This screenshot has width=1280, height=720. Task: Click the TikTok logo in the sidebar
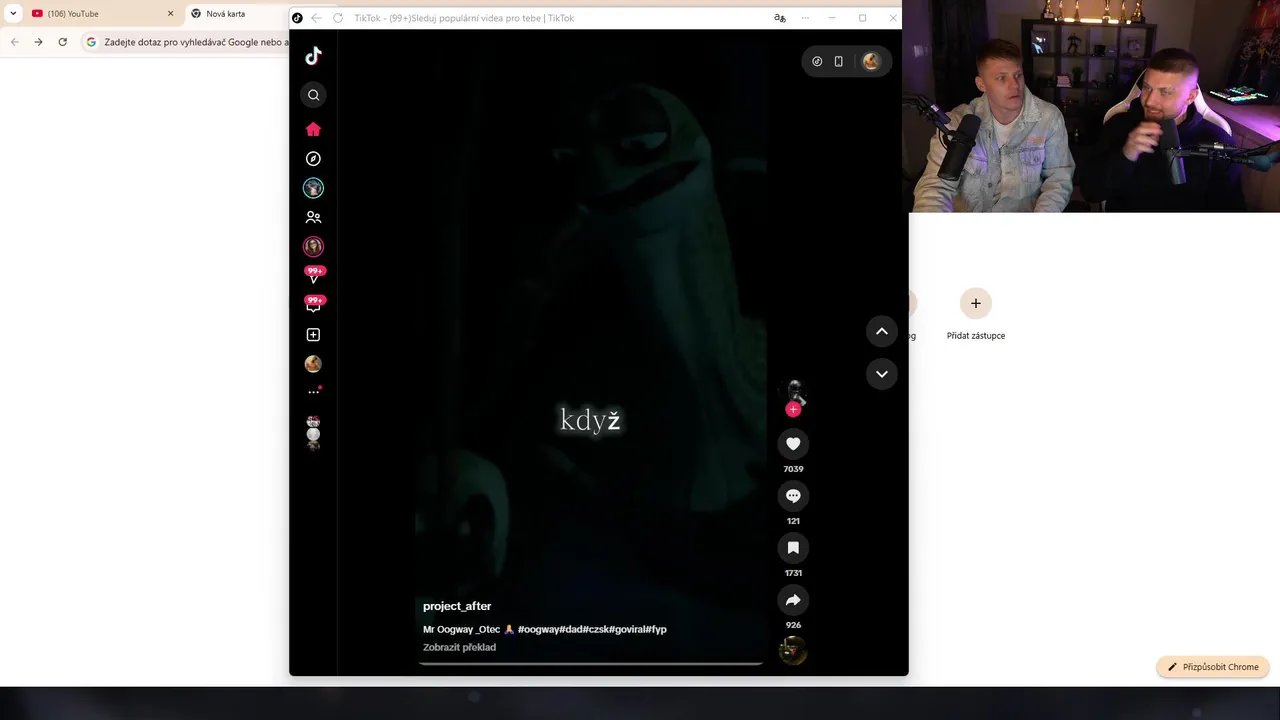313,56
